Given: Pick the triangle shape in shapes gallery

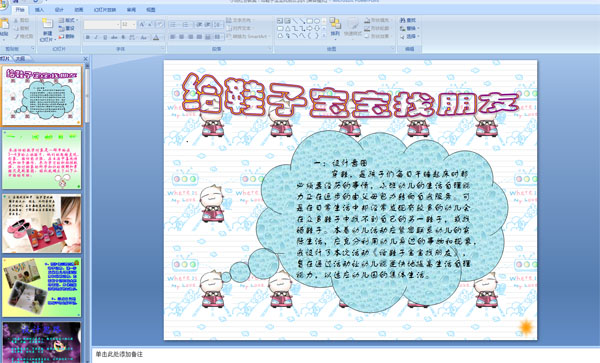Looking at the screenshot, I should coord(287,28).
